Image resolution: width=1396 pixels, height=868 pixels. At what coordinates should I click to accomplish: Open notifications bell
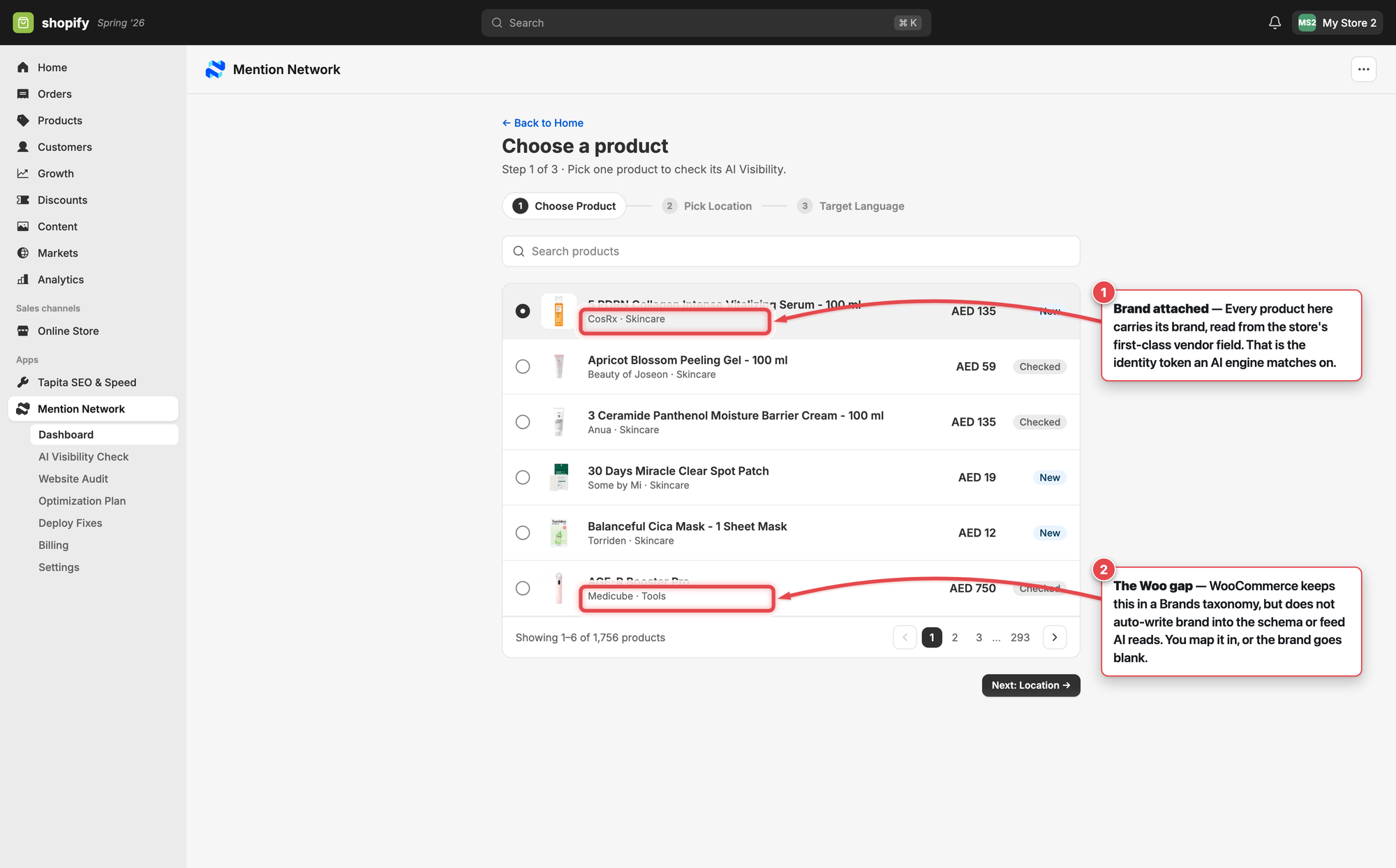coord(1275,22)
